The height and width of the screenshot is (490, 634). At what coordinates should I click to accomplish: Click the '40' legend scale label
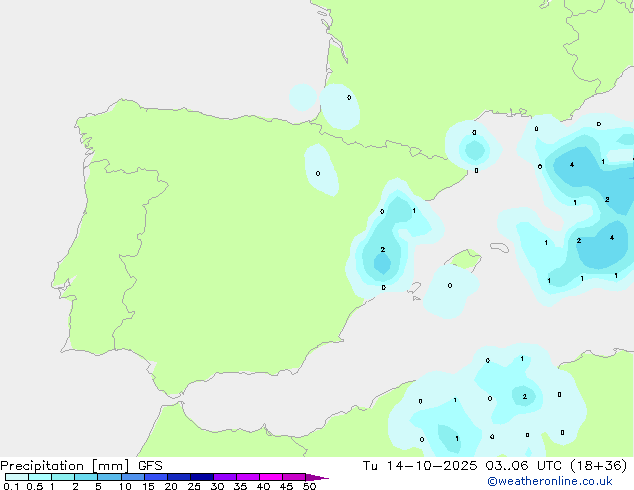tap(263, 486)
